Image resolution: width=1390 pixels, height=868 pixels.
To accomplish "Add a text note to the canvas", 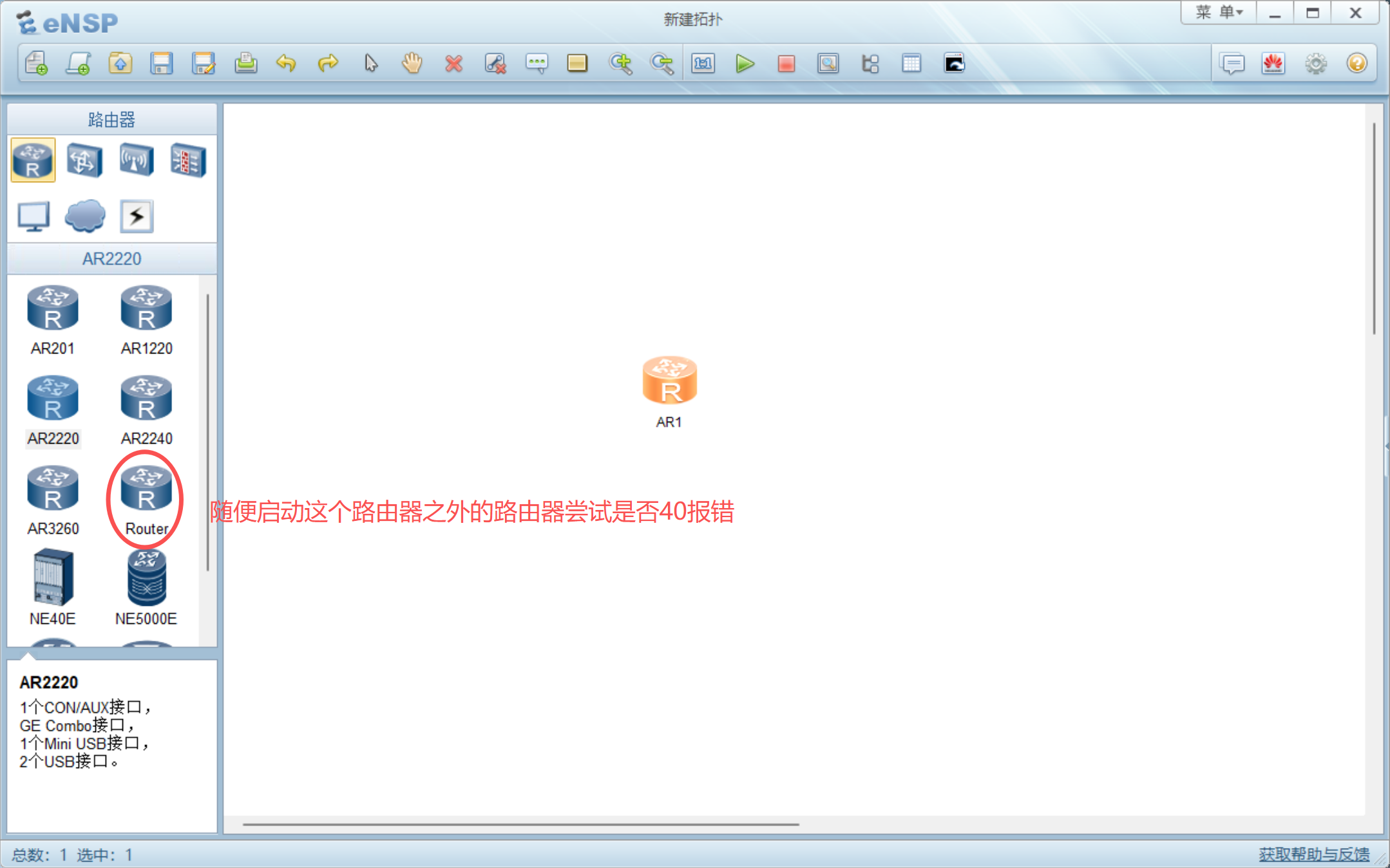I will [x=537, y=63].
